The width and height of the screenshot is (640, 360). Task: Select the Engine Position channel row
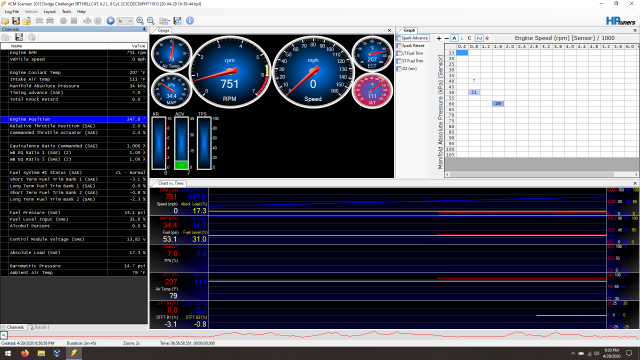point(73,119)
